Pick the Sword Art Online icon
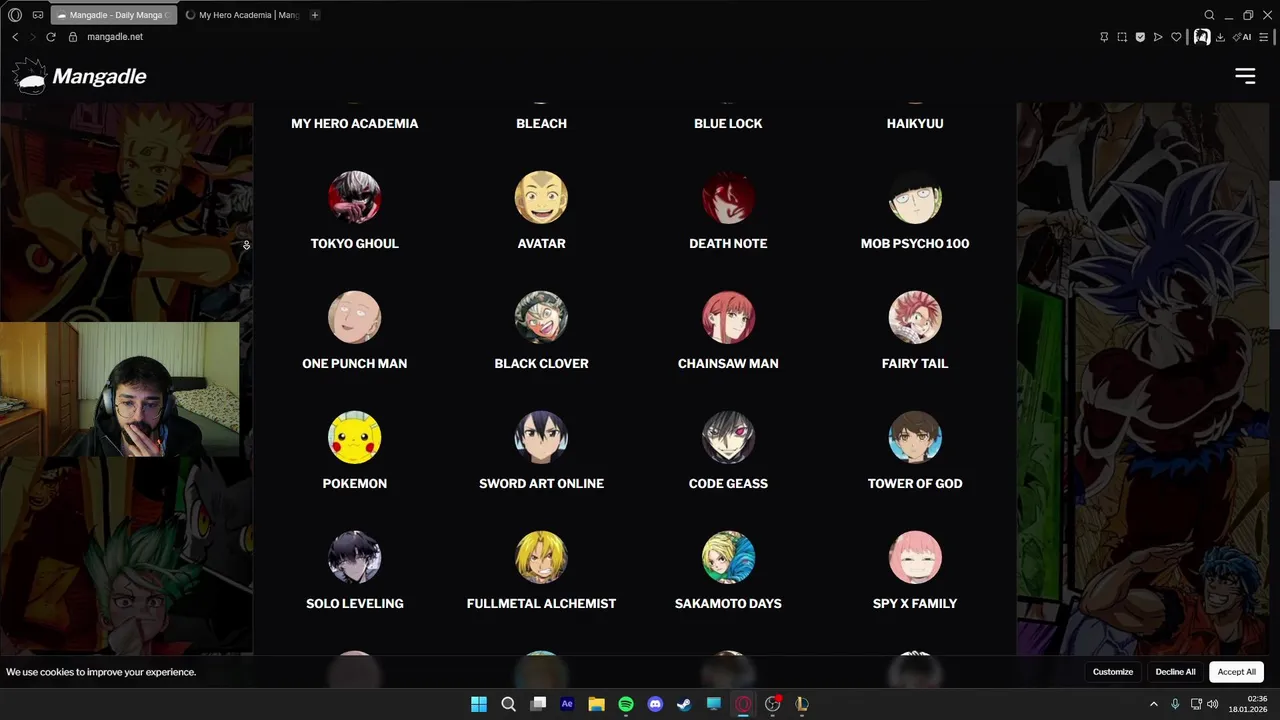The image size is (1280, 720). (x=541, y=437)
